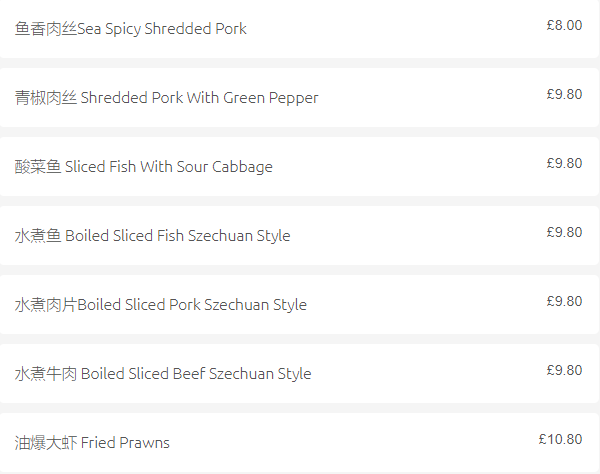The image size is (600, 474).
Task: Click the 鱼香肉丝 Chinese dish name
Action: tap(46, 29)
